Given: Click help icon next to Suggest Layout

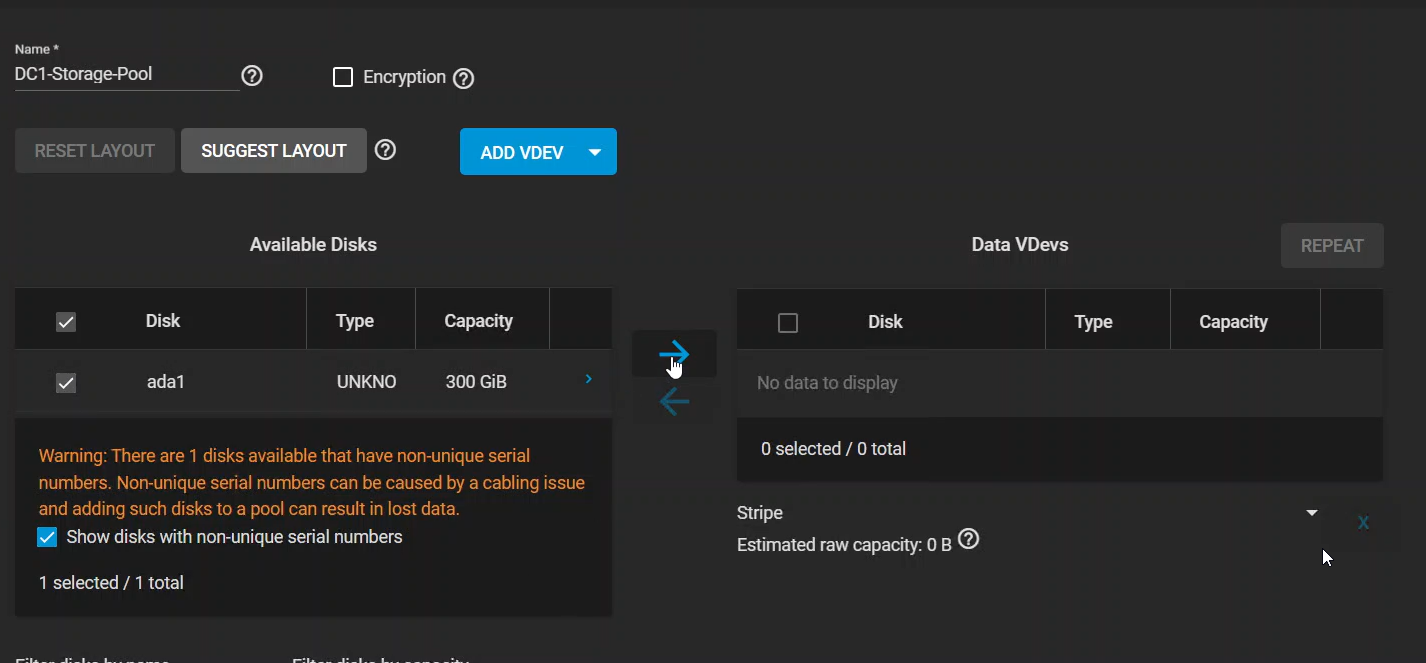Looking at the screenshot, I should point(385,150).
